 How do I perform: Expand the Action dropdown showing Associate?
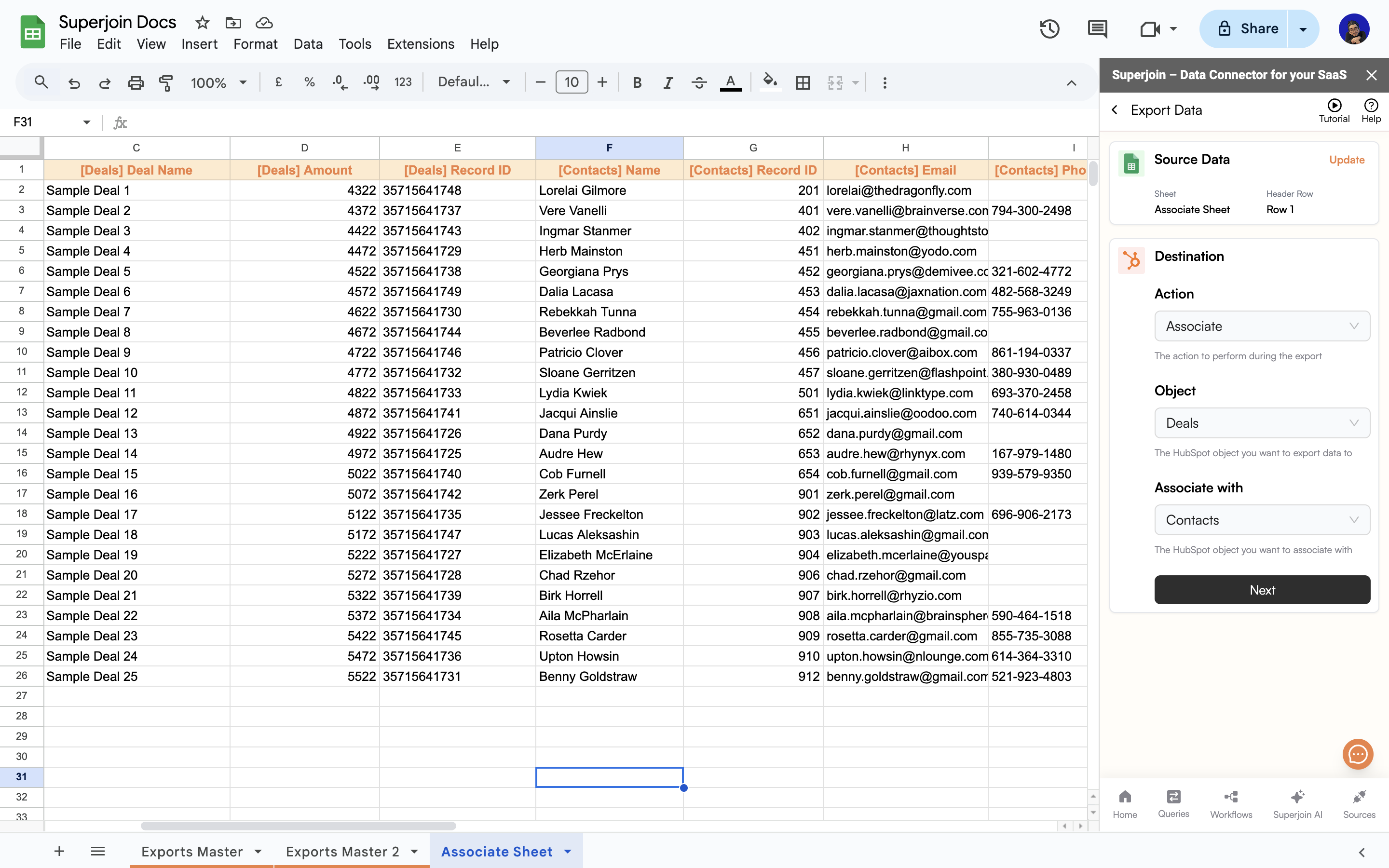[1262, 326]
